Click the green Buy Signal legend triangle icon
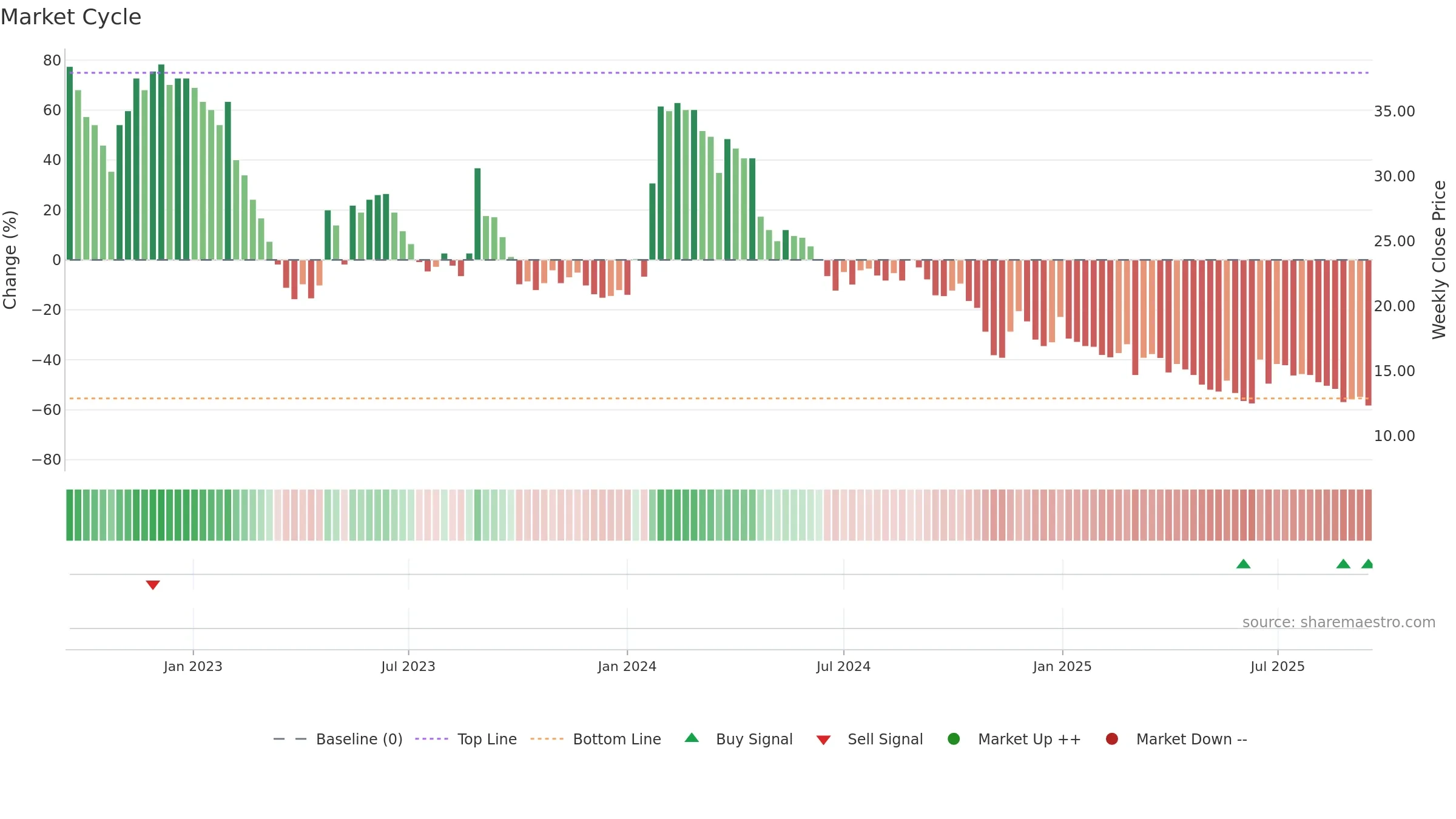Image resolution: width=1456 pixels, height=819 pixels. point(692,738)
